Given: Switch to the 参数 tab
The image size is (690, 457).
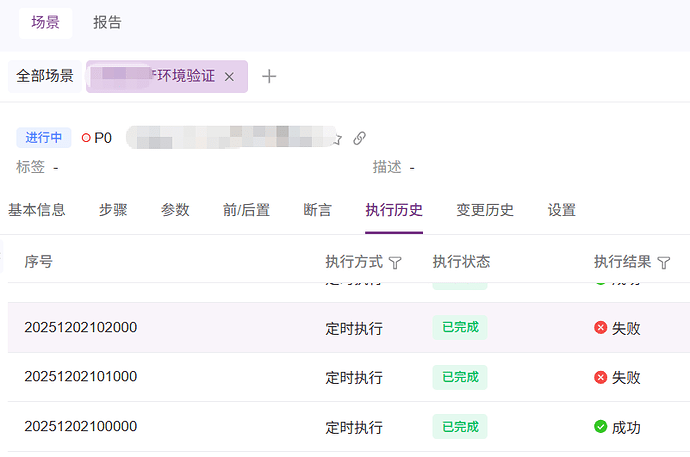Looking at the screenshot, I should [x=175, y=210].
